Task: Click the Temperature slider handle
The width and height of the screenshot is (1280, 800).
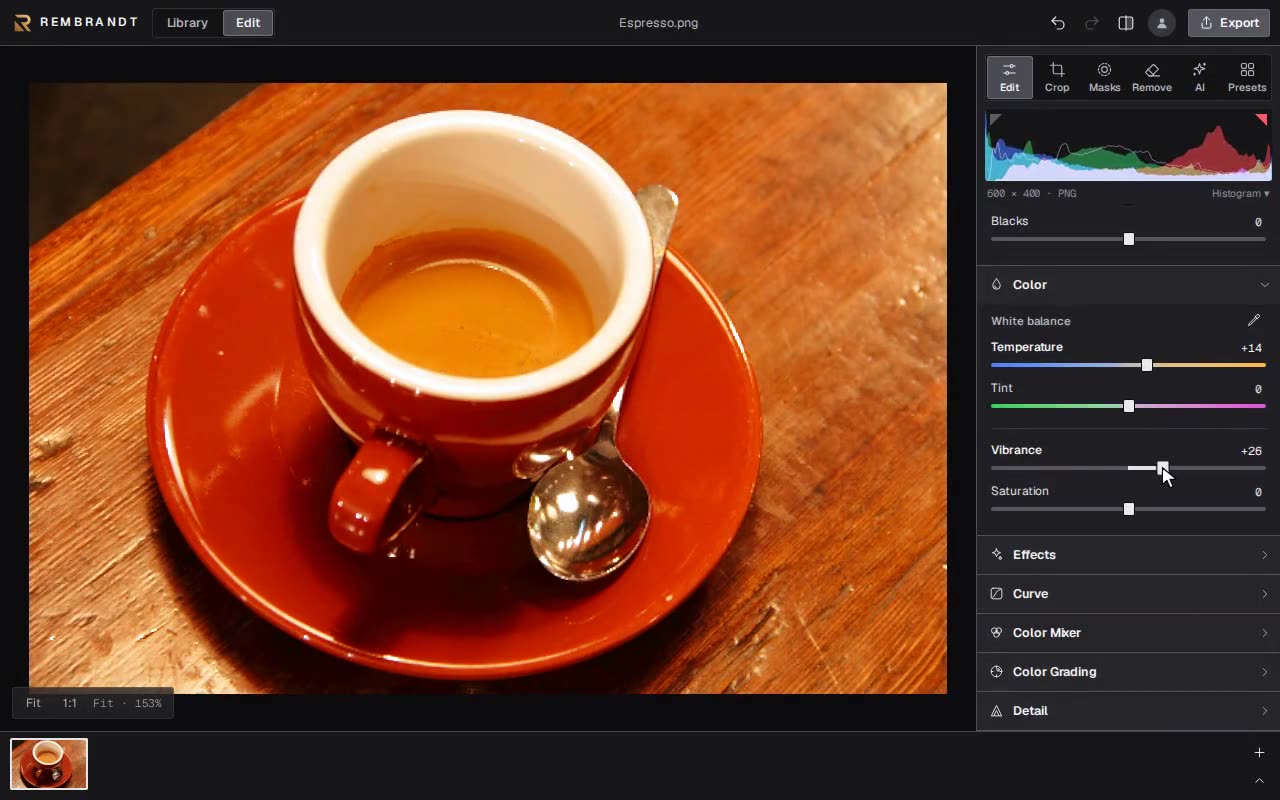Action: click(x=1147, y=365)
